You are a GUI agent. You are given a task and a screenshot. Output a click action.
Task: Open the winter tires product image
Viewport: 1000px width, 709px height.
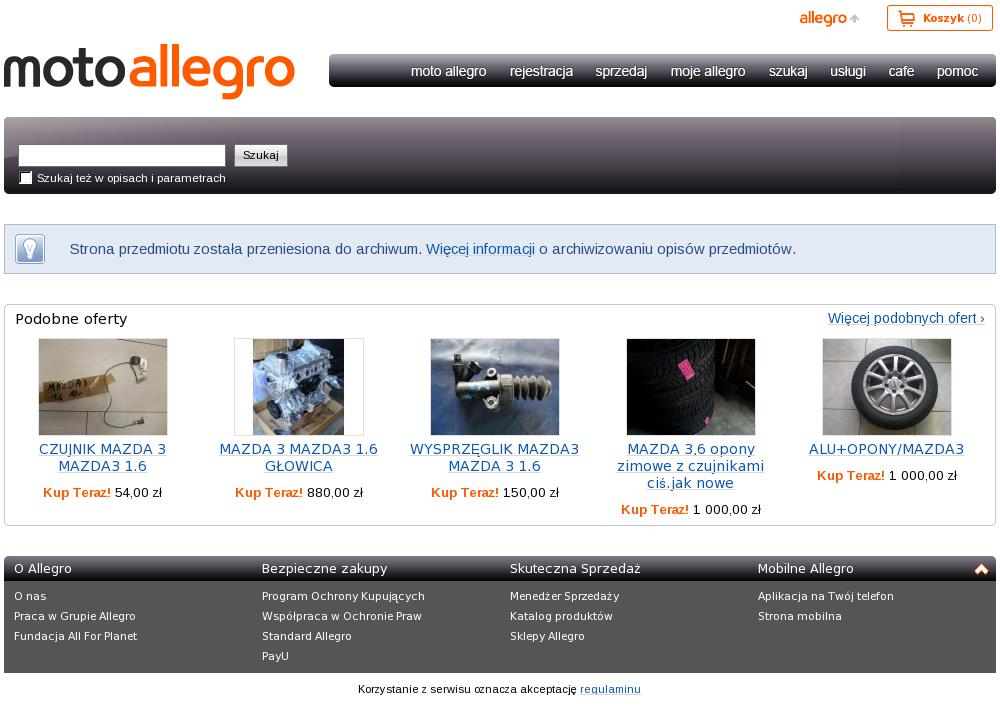691,387
